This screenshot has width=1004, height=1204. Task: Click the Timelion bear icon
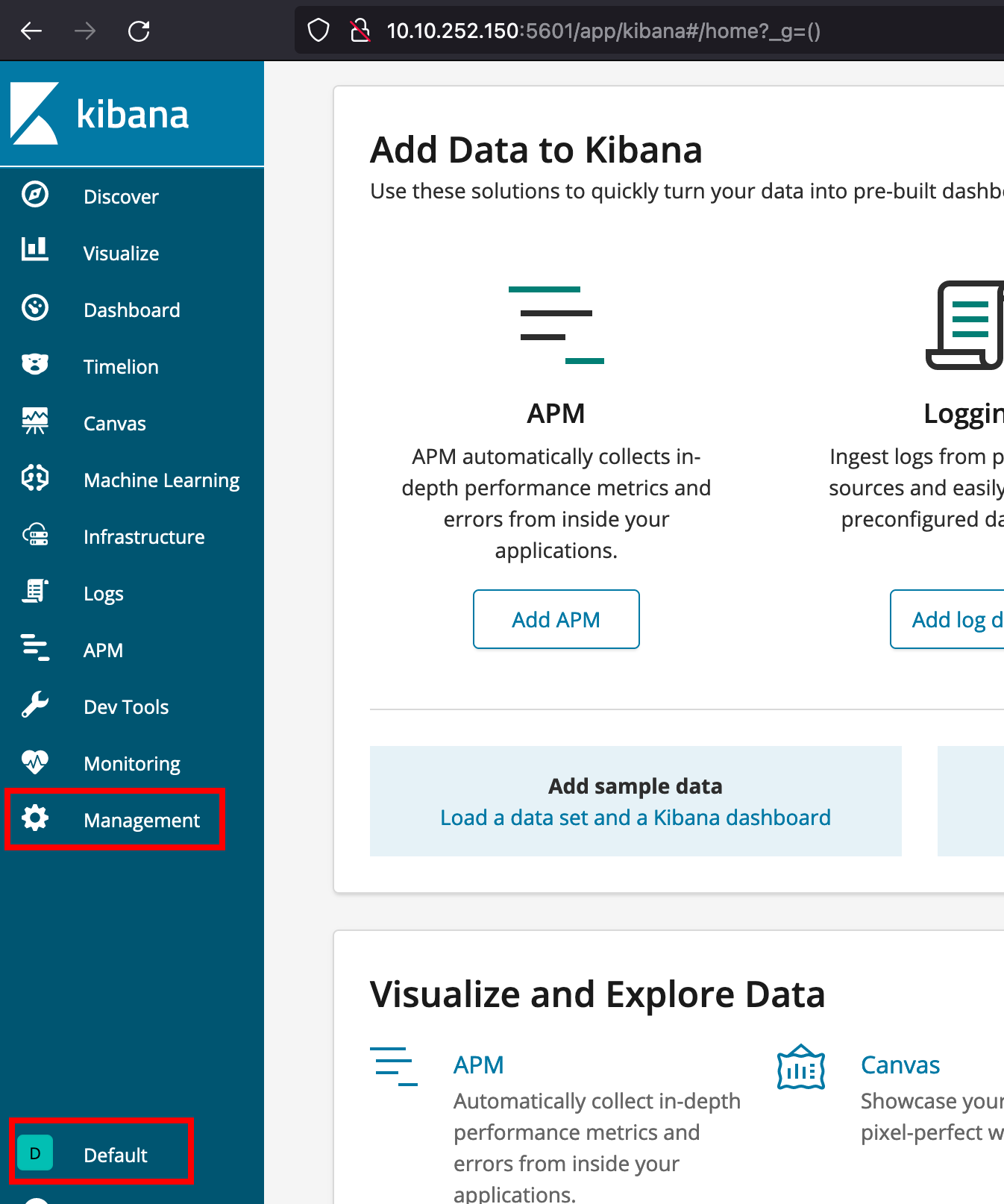(x=35, y=364)
